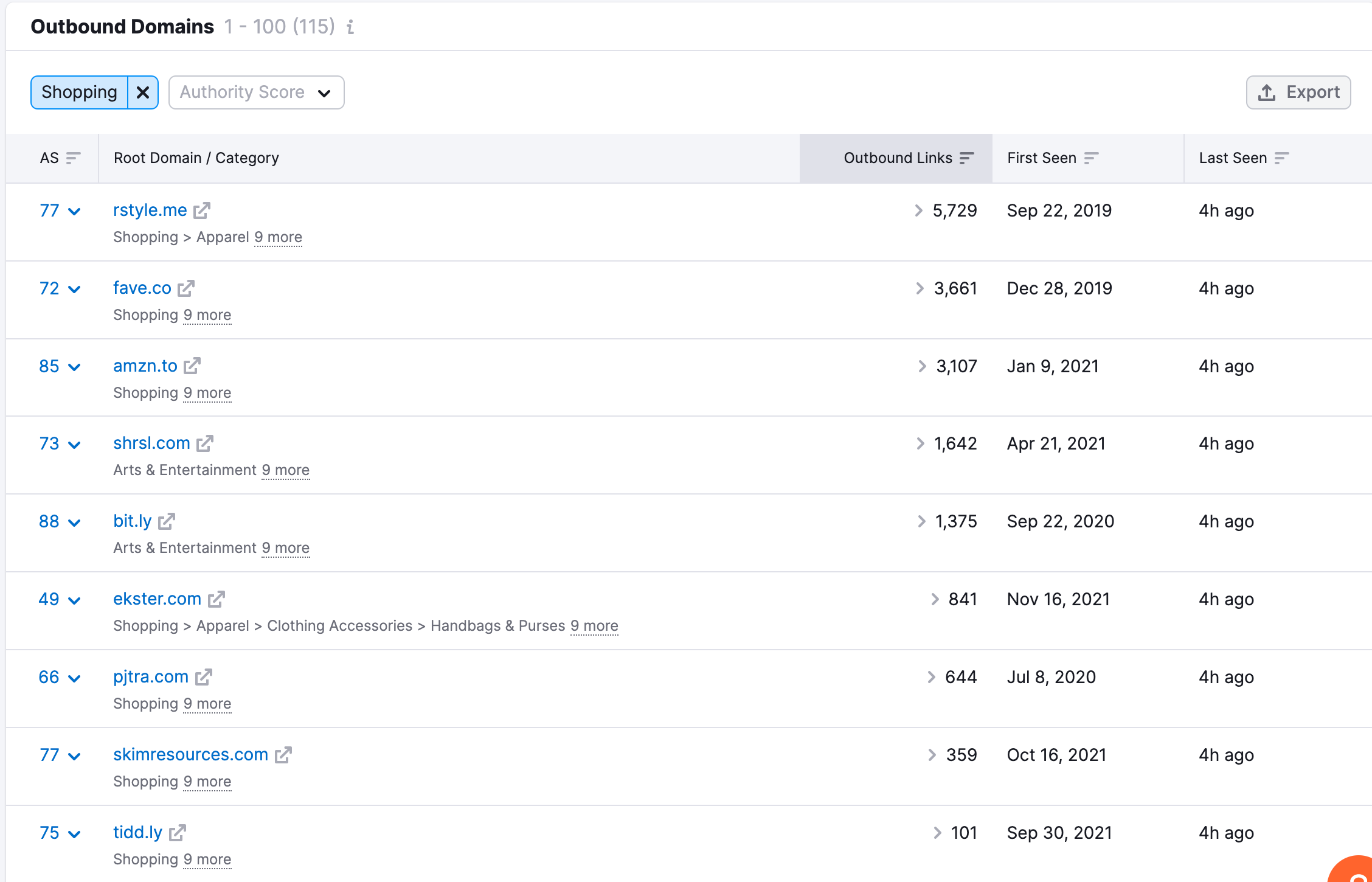This screenshot has height=882, width=1372.
Task: Click Nov 16, 2021 first seen date
Action: click(x=1059, y=599)
